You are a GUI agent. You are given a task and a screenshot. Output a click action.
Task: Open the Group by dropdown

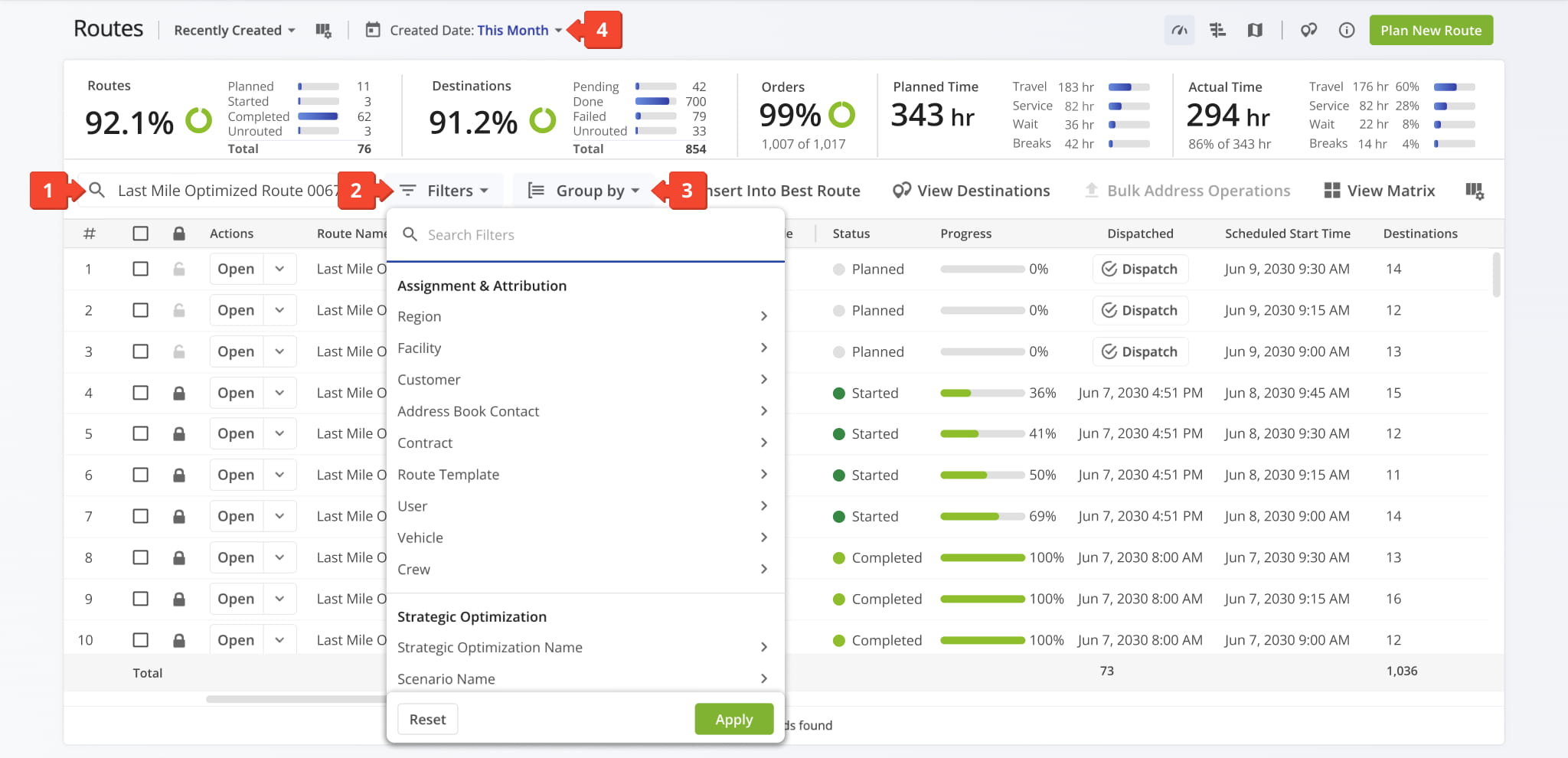(x=584, y=191)
